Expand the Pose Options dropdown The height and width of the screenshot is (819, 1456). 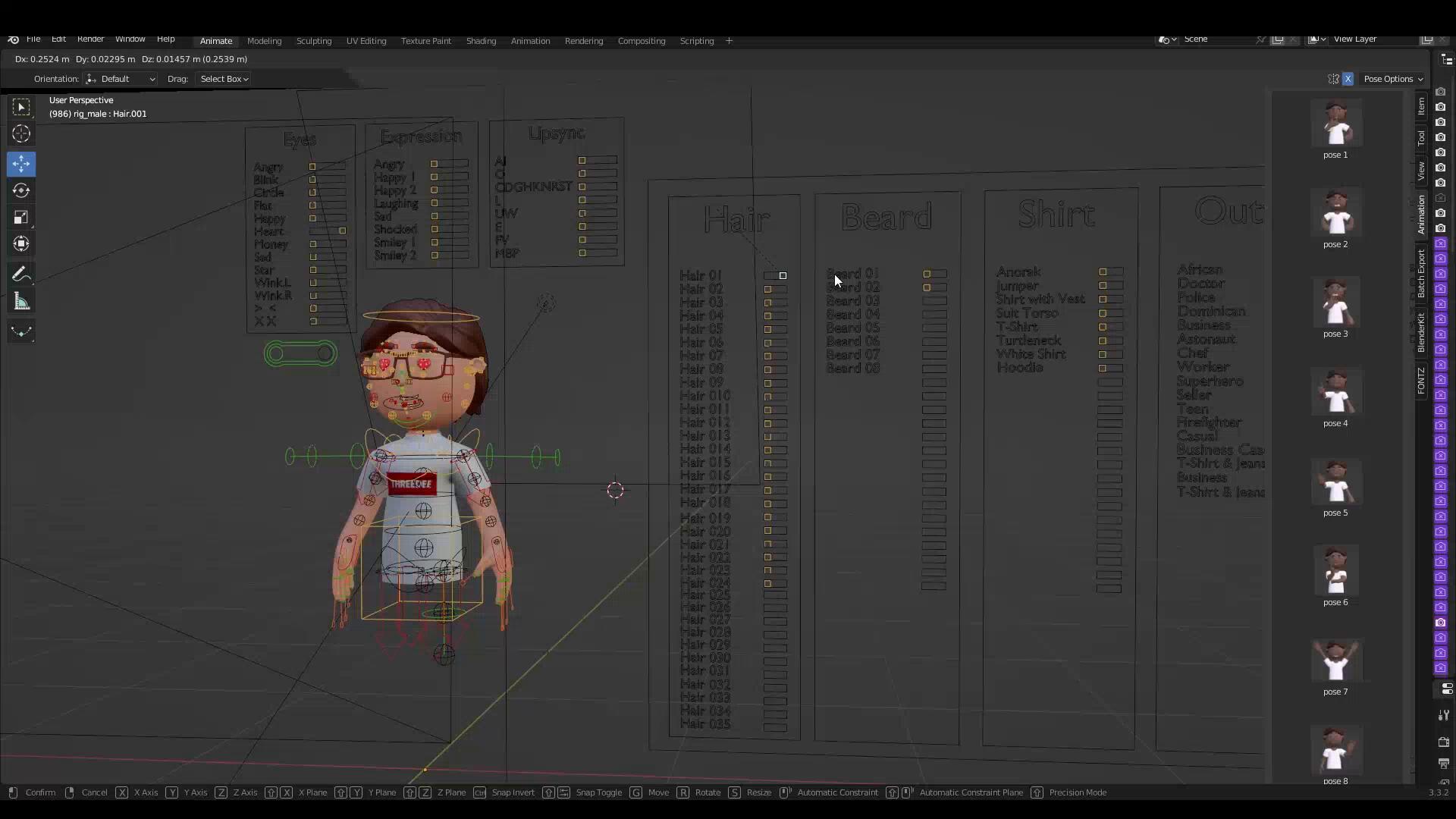pos(1393,79)
